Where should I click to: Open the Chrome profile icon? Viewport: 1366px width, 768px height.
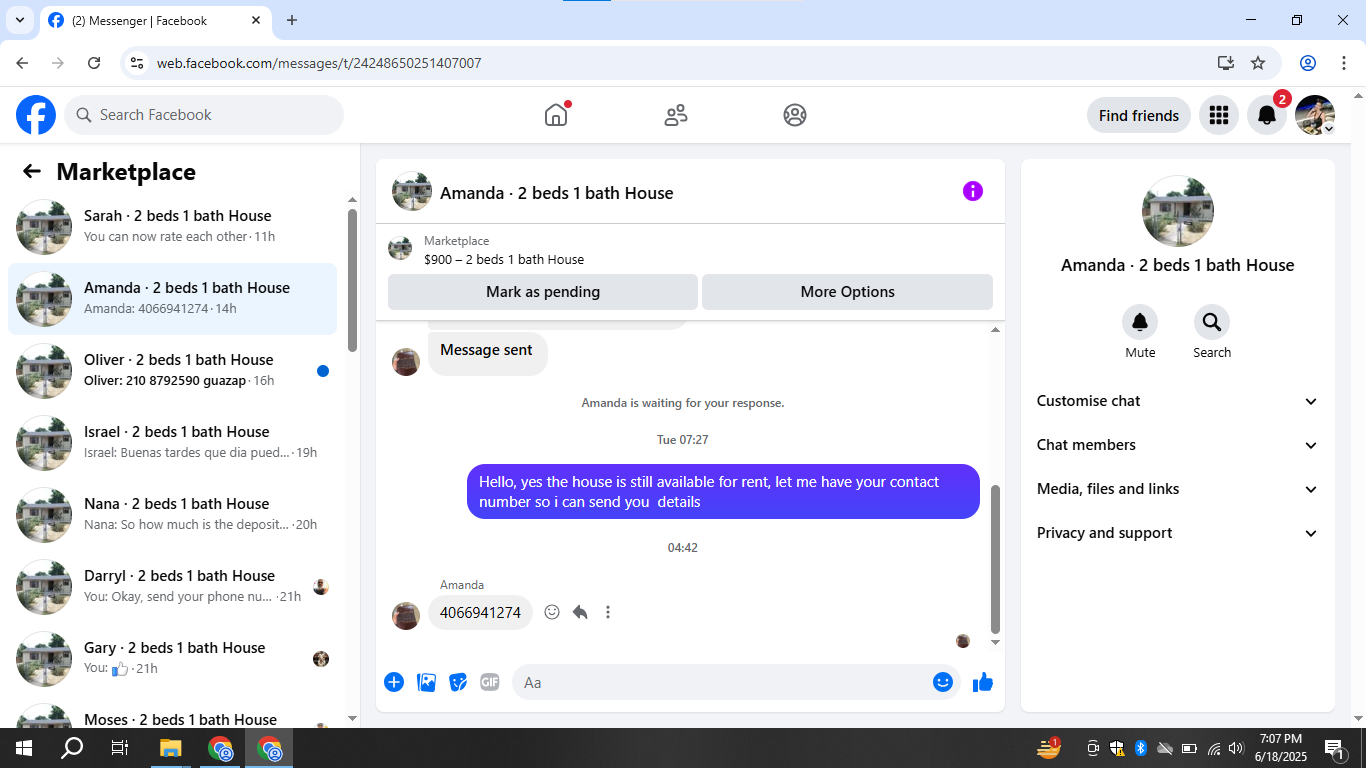point(1308,63)
